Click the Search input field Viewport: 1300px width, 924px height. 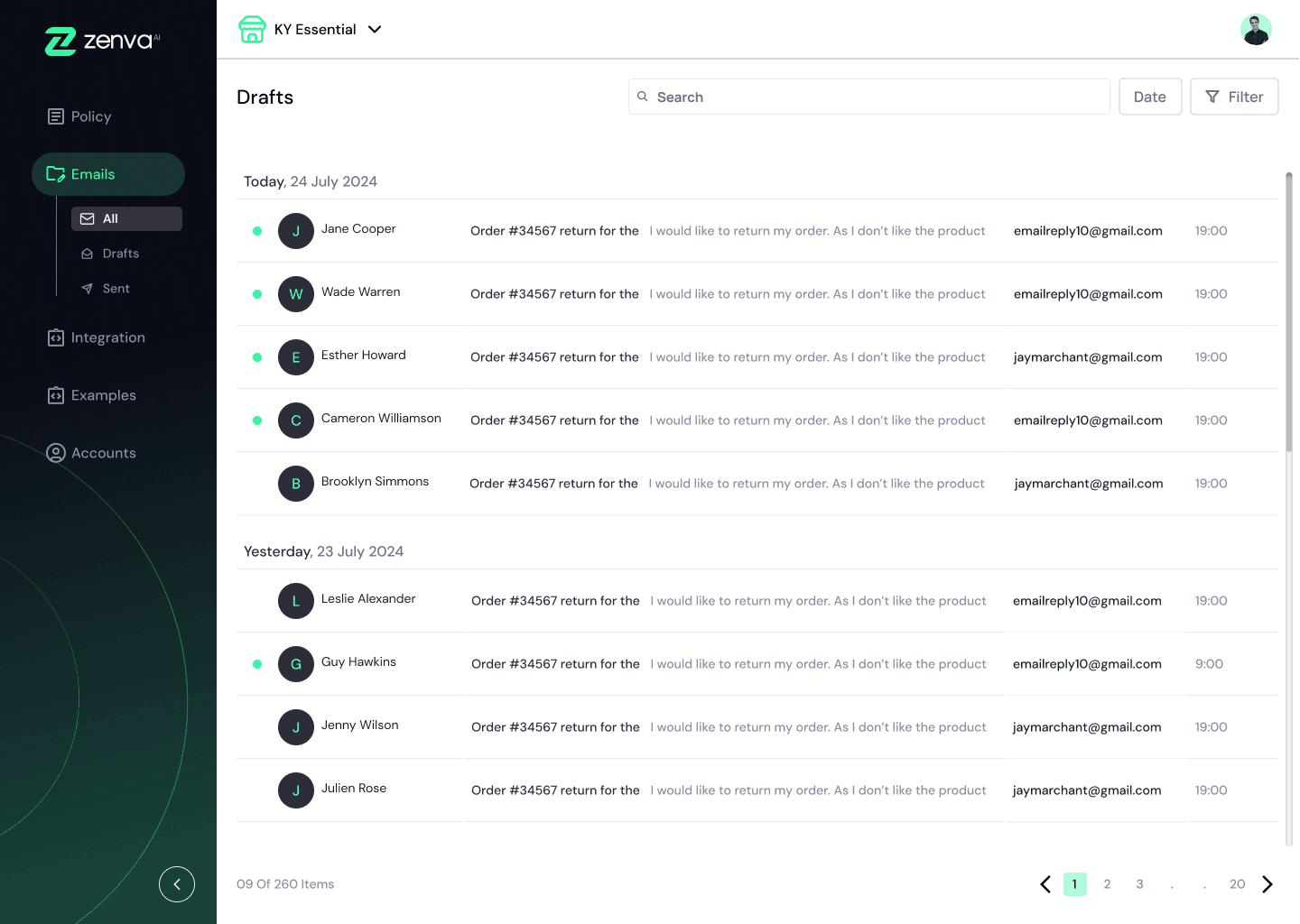869,97
